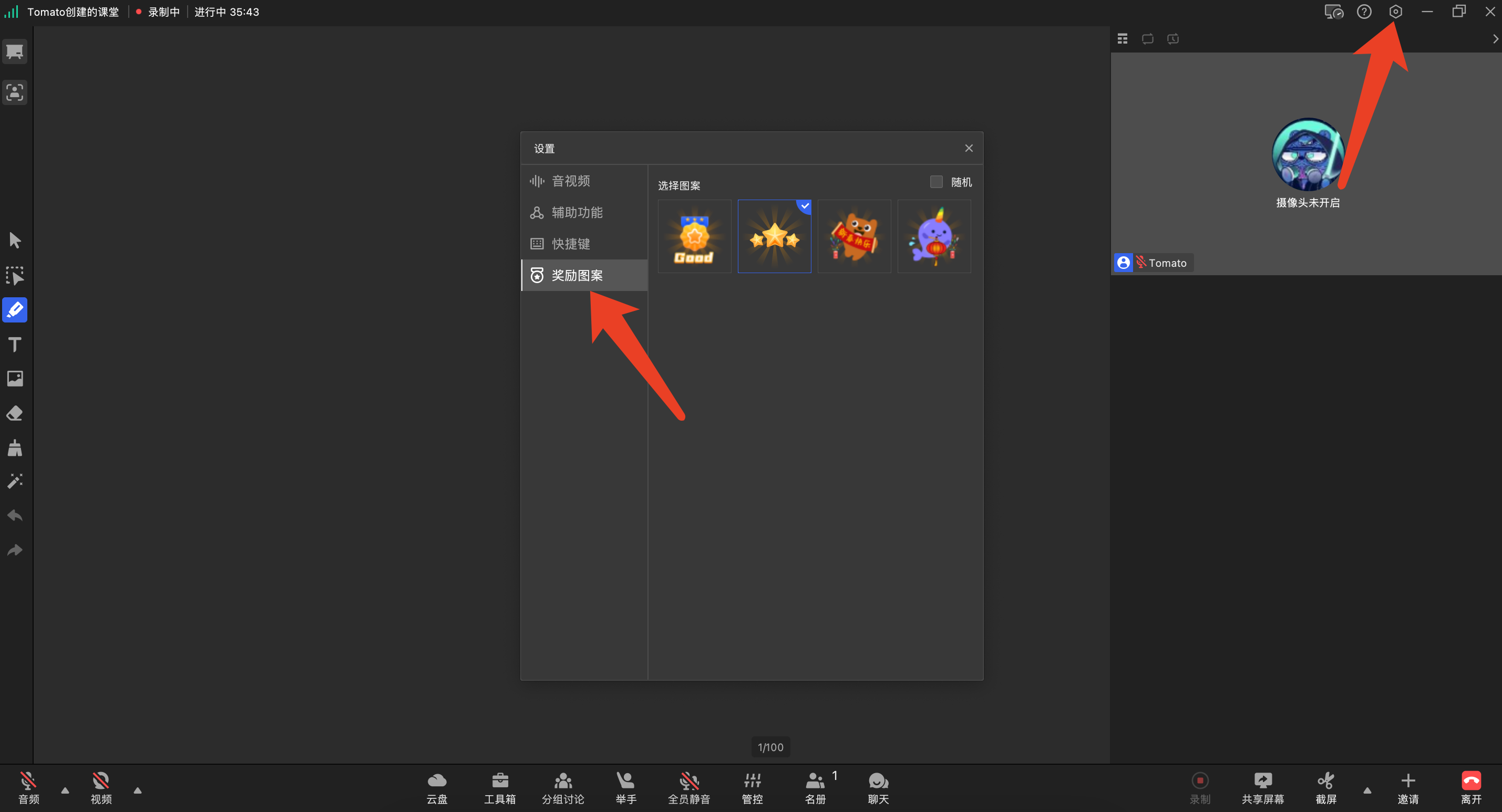Screen dimensions: 1502x812
Task: Unmute the 音频 microphone
Action: click(x=28, y=787)
